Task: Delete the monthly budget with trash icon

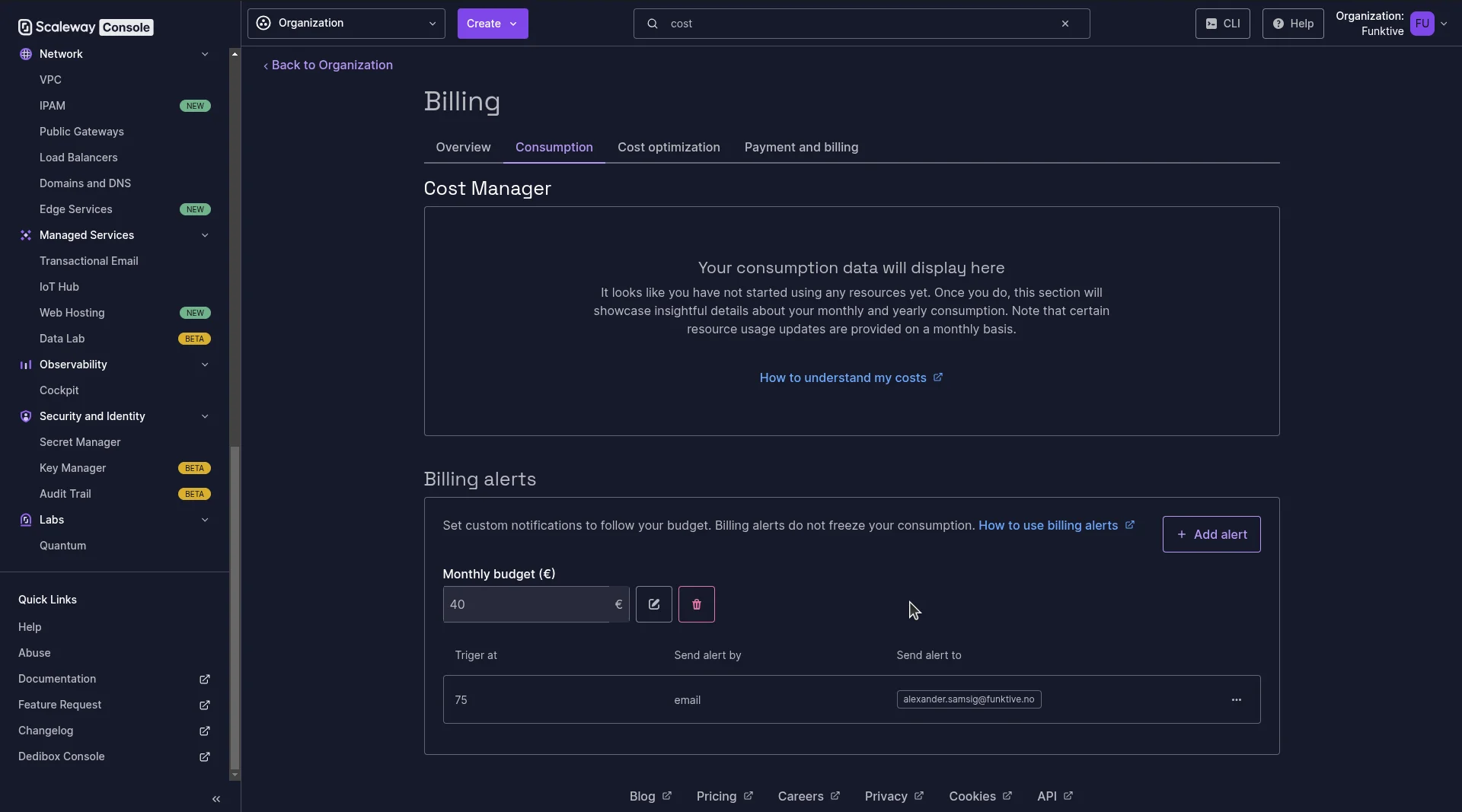Action: point(697,604)
